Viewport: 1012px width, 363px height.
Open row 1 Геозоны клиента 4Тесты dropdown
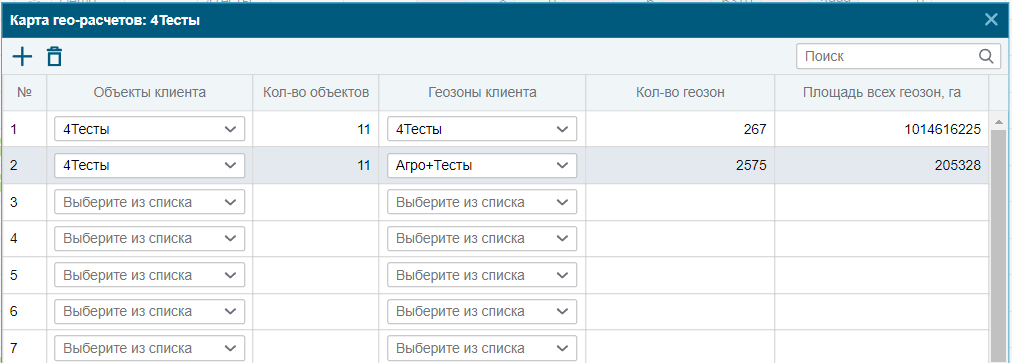[x=482, y=129]
